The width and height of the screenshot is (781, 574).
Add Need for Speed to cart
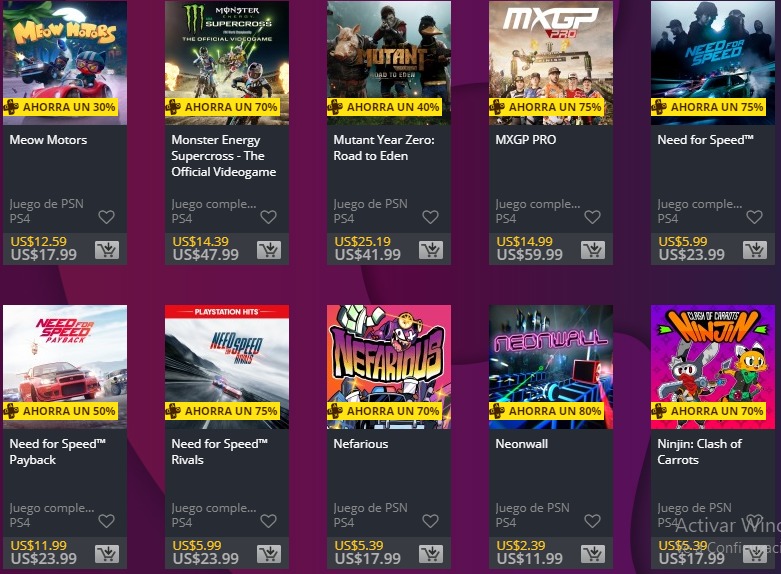coord(755,250)
